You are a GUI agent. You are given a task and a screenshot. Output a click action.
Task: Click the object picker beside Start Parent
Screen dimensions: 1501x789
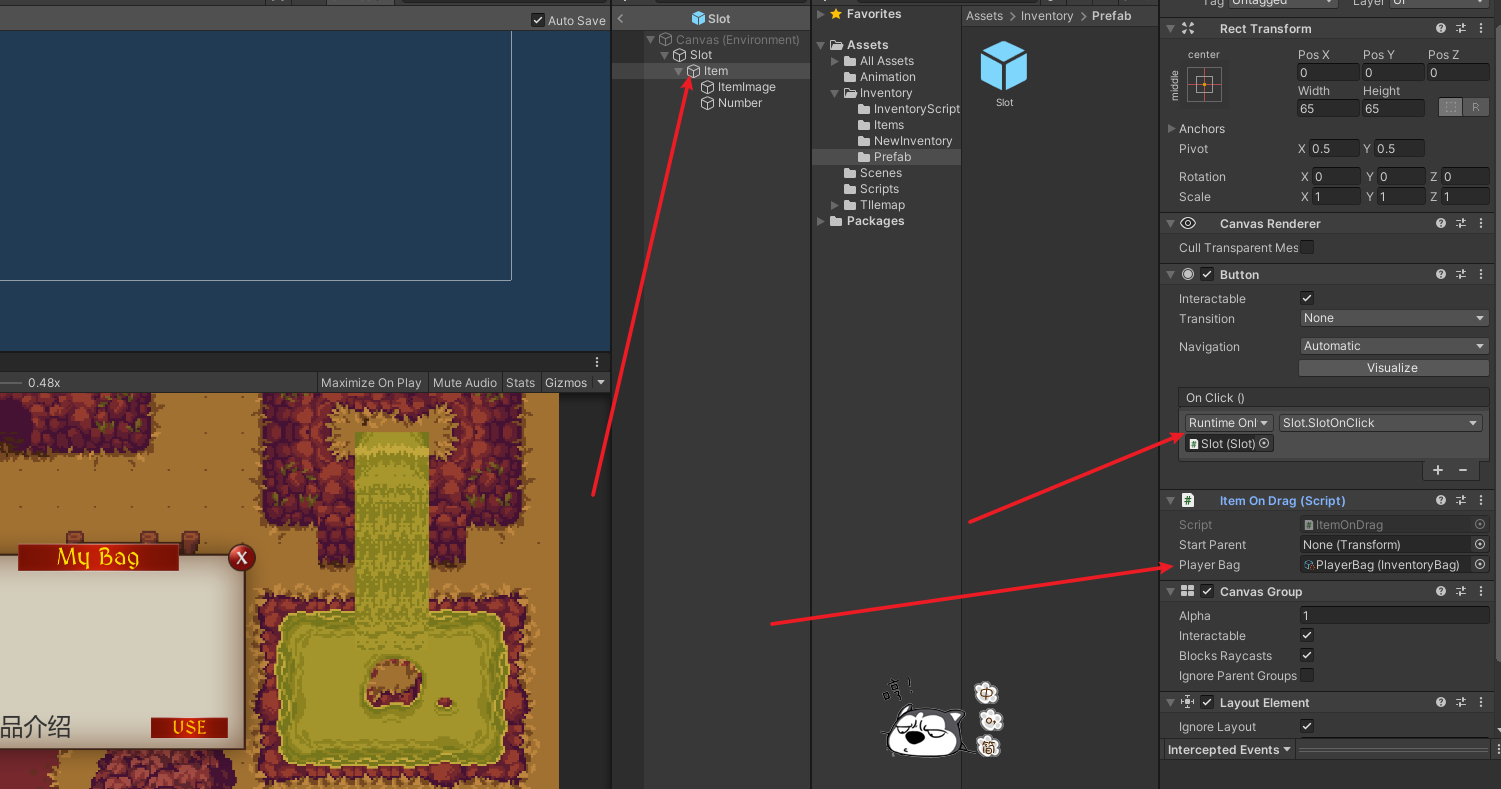(1479, 544)
